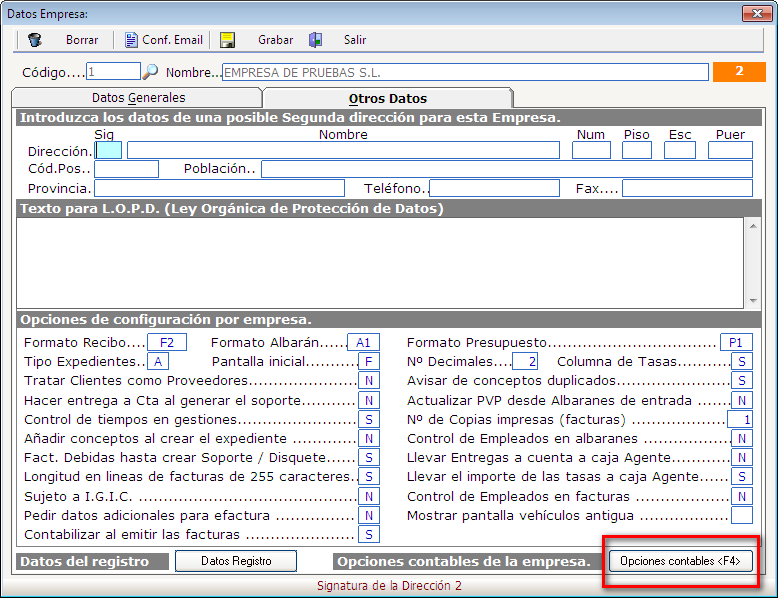Click the Formato Recibo F2 field

click(167, 342)
